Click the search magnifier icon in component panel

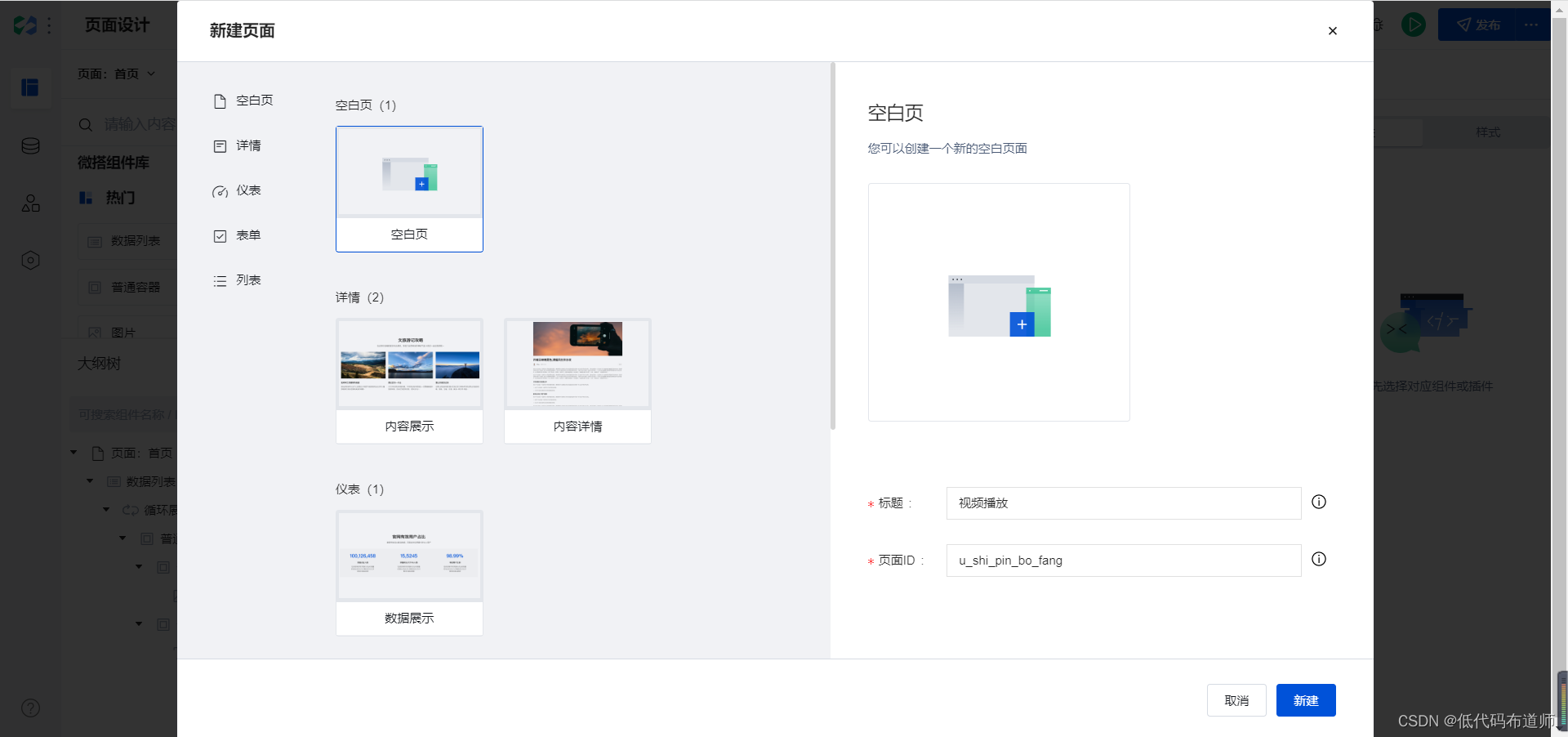(x=85, y=125)
